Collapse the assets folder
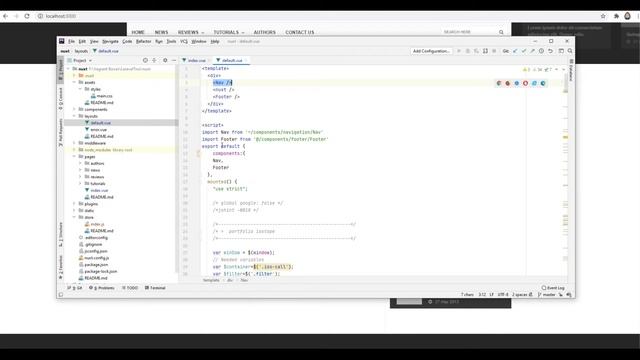The width and height of the screenshot is (640, 360). click(74, 82)
